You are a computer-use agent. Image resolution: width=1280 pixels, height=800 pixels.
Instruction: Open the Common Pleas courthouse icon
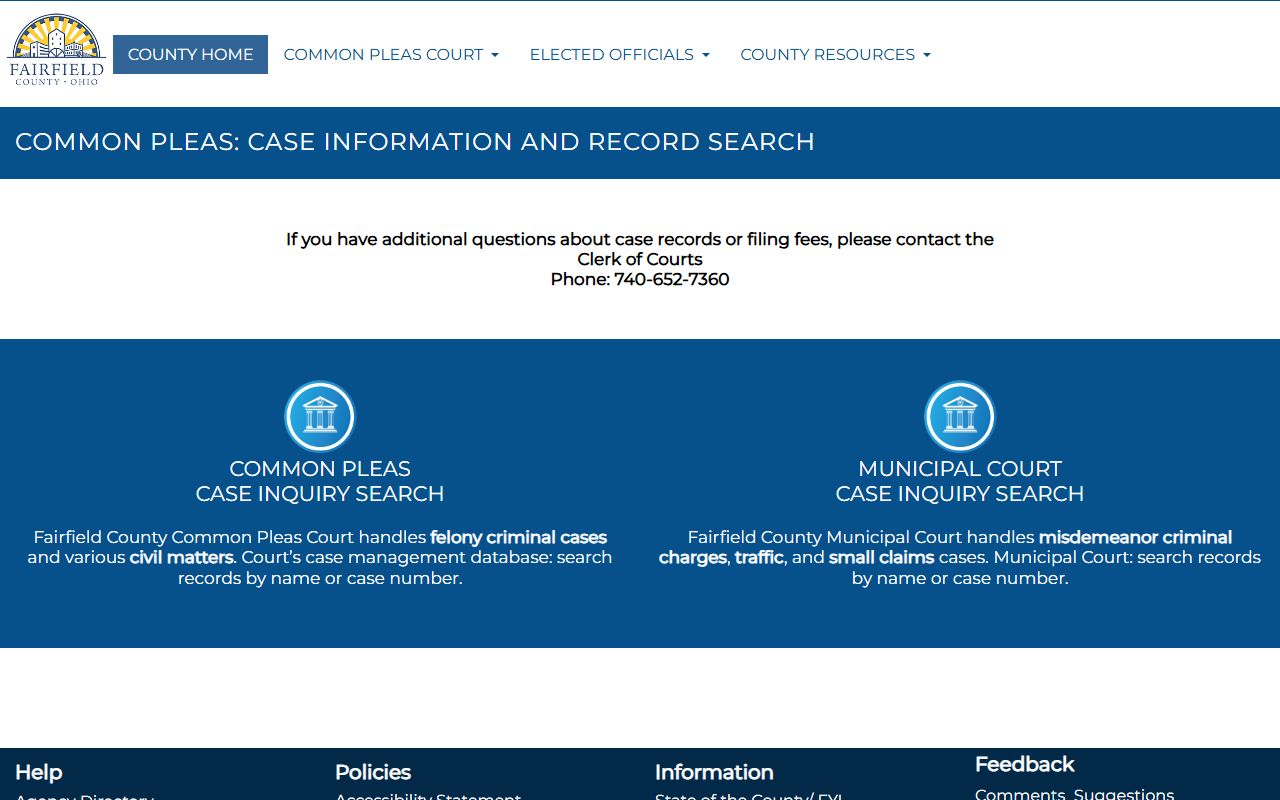coord(320,416)
